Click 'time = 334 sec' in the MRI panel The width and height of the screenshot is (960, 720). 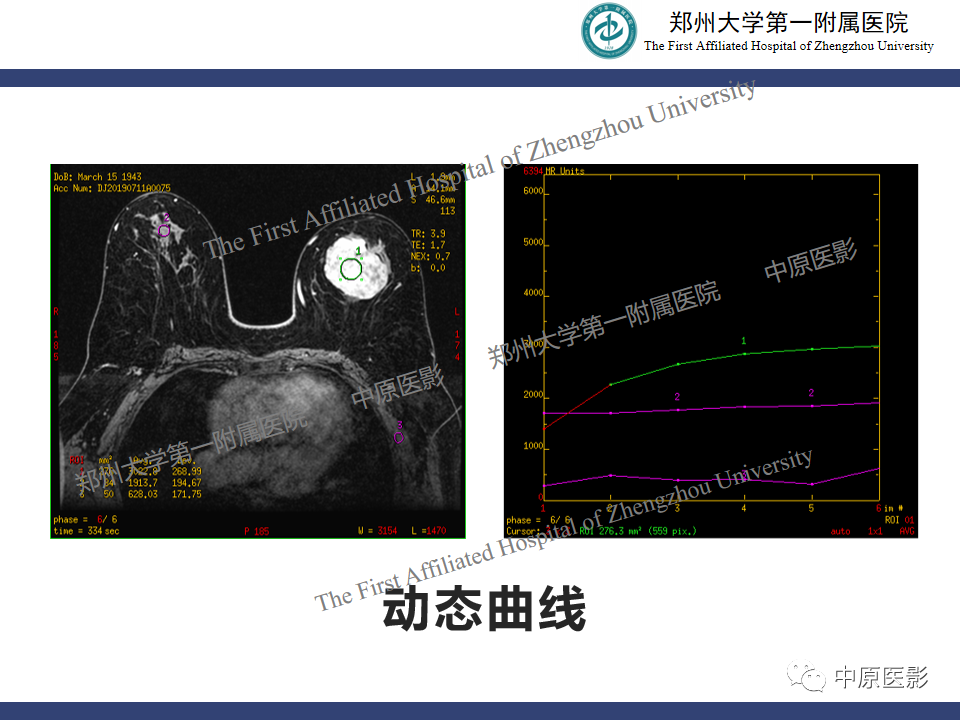[86, 531]
